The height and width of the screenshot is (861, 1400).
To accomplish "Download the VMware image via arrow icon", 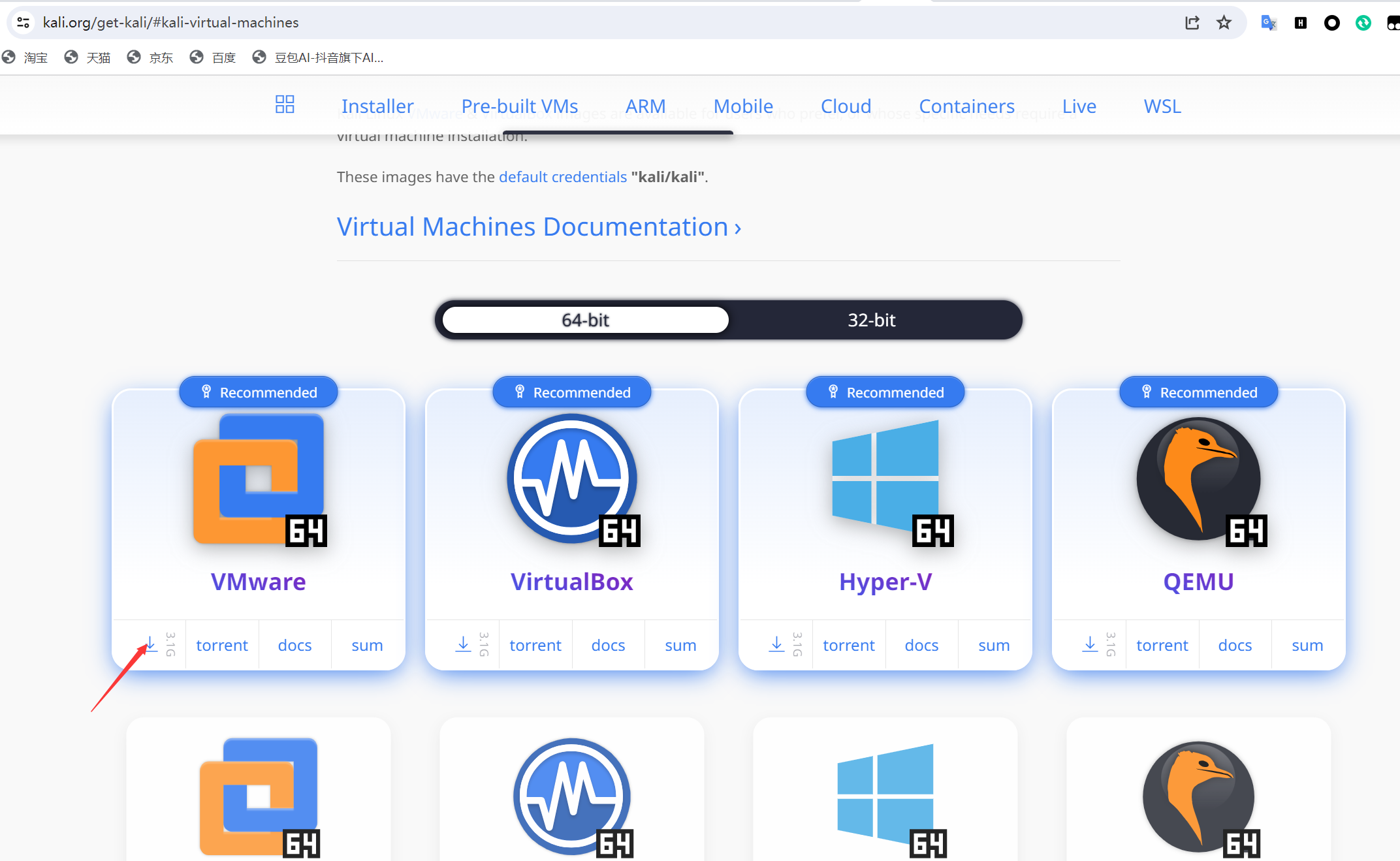I will click(150, 644).
